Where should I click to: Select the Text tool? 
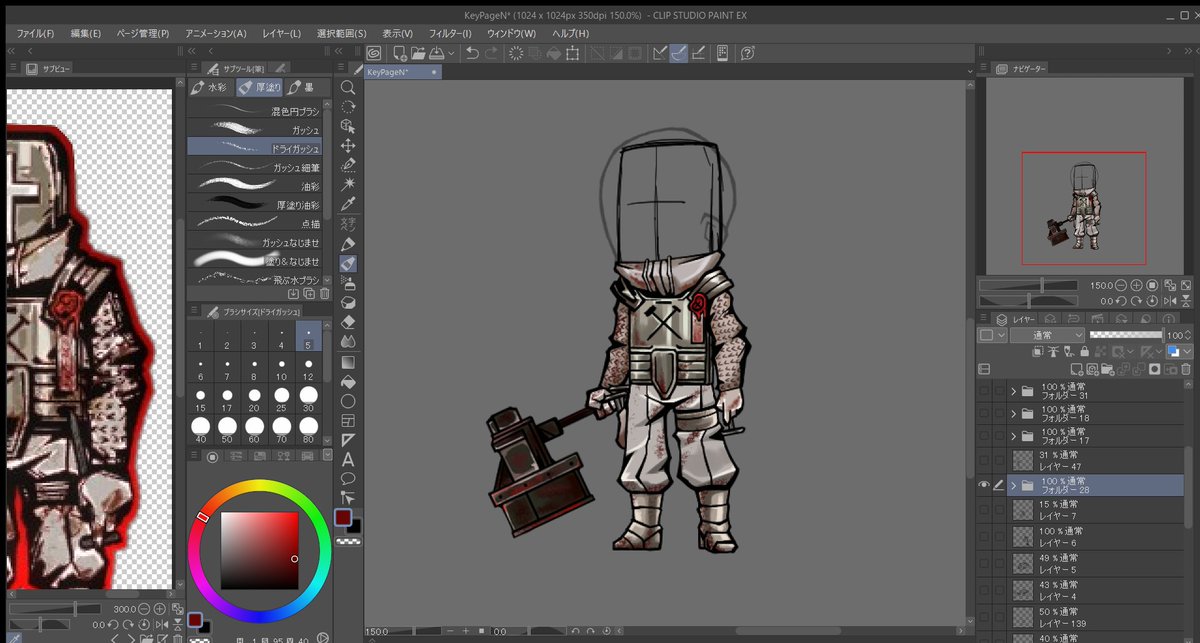pos(348,459)
